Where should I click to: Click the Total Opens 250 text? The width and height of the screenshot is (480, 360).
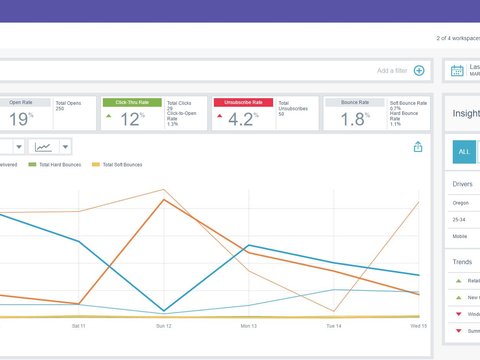[68, 106]
